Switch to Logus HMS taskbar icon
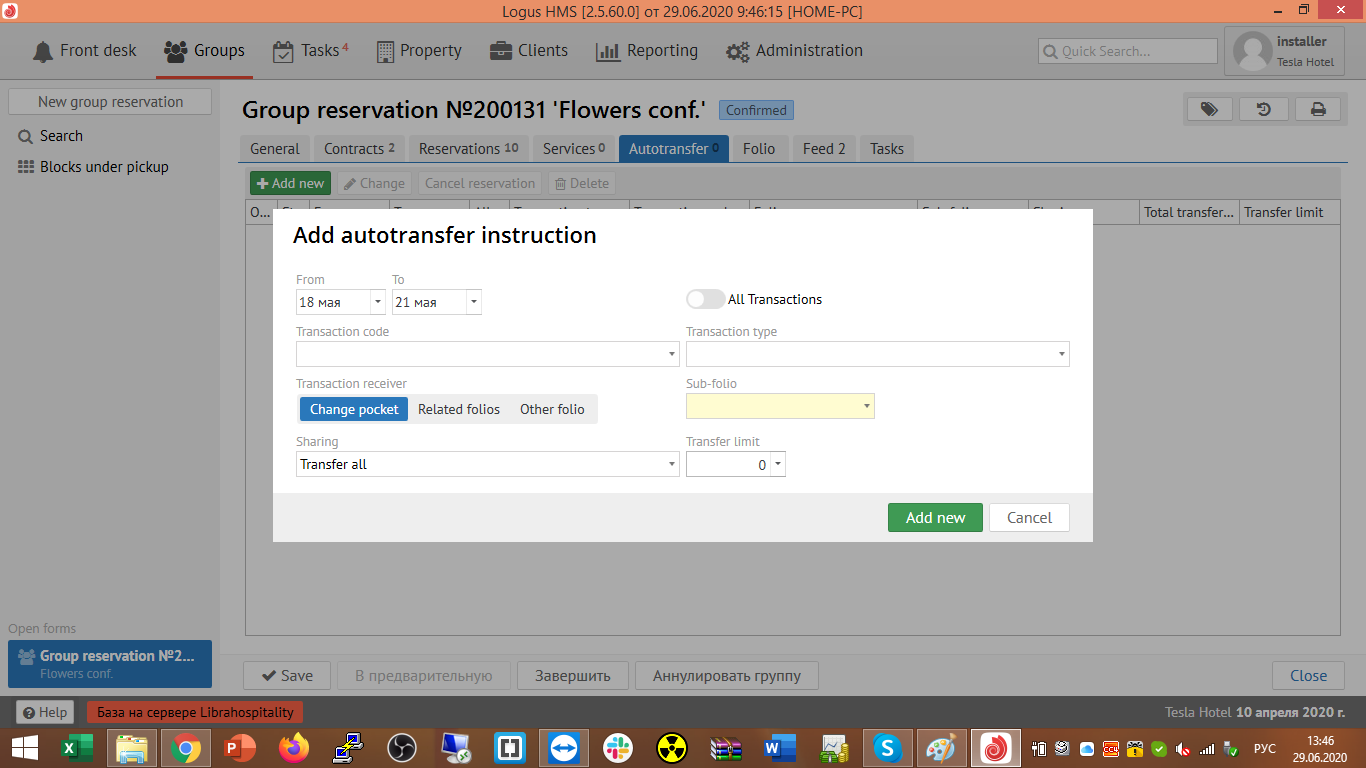This screenshot has height=768, width=1366. 996,747
